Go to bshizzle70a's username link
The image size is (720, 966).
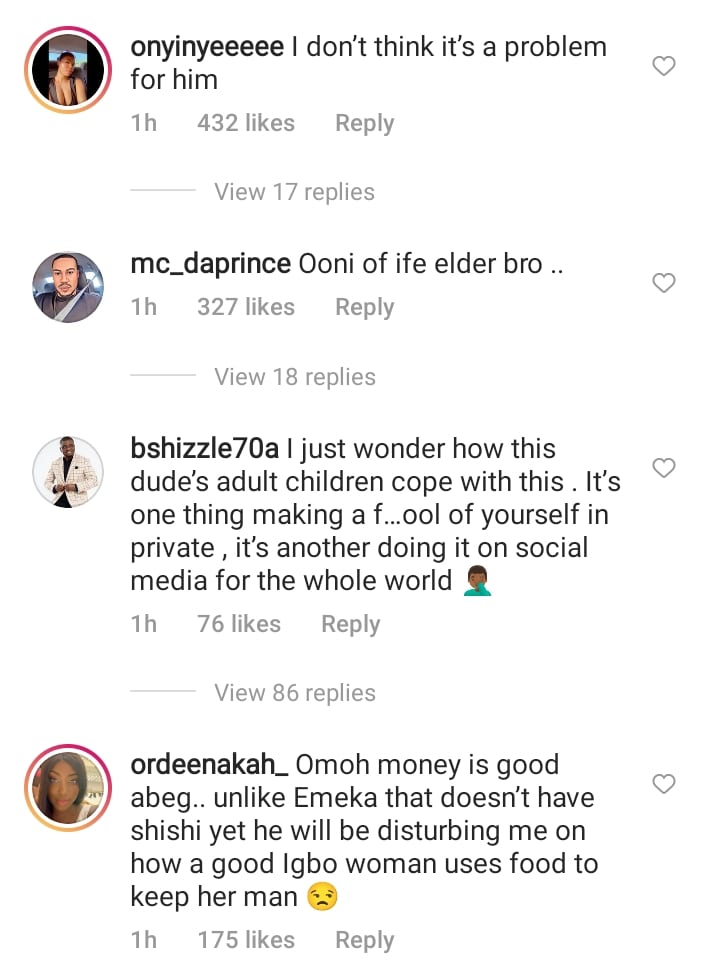point(207,449)
